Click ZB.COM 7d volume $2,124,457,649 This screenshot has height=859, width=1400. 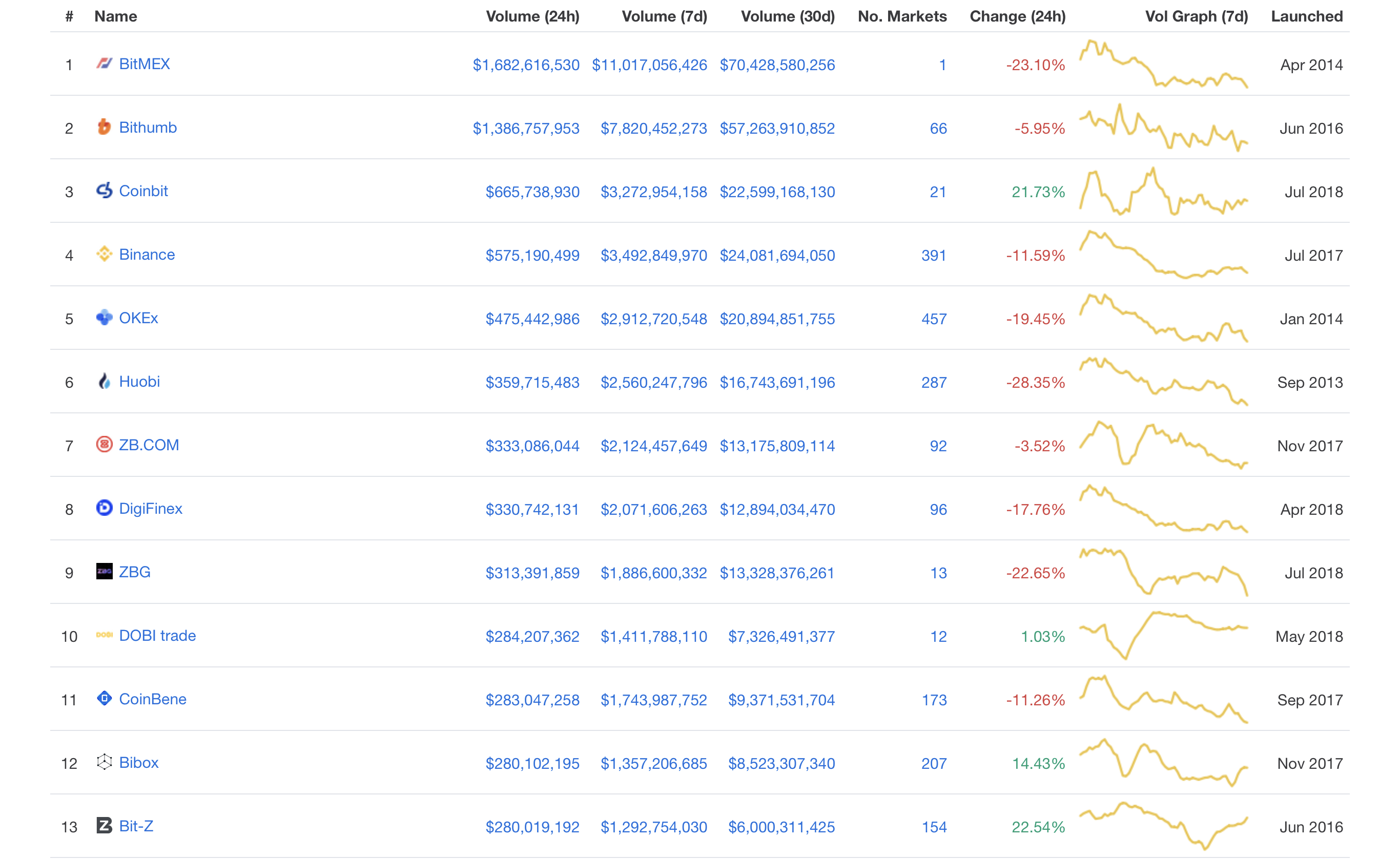[x=654, y=447]
